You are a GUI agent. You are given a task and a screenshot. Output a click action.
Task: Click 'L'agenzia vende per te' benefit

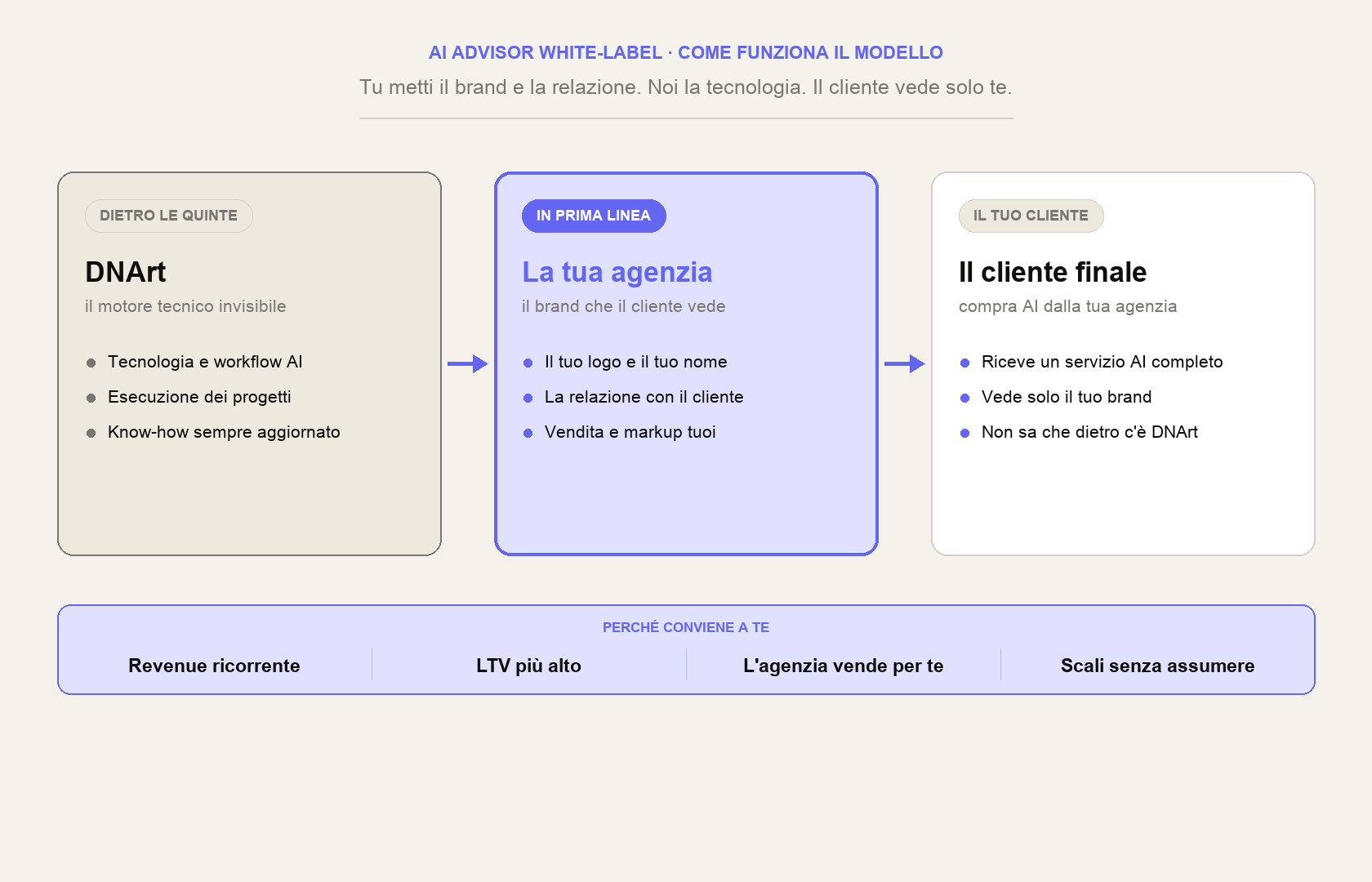(x=843, y=666)
